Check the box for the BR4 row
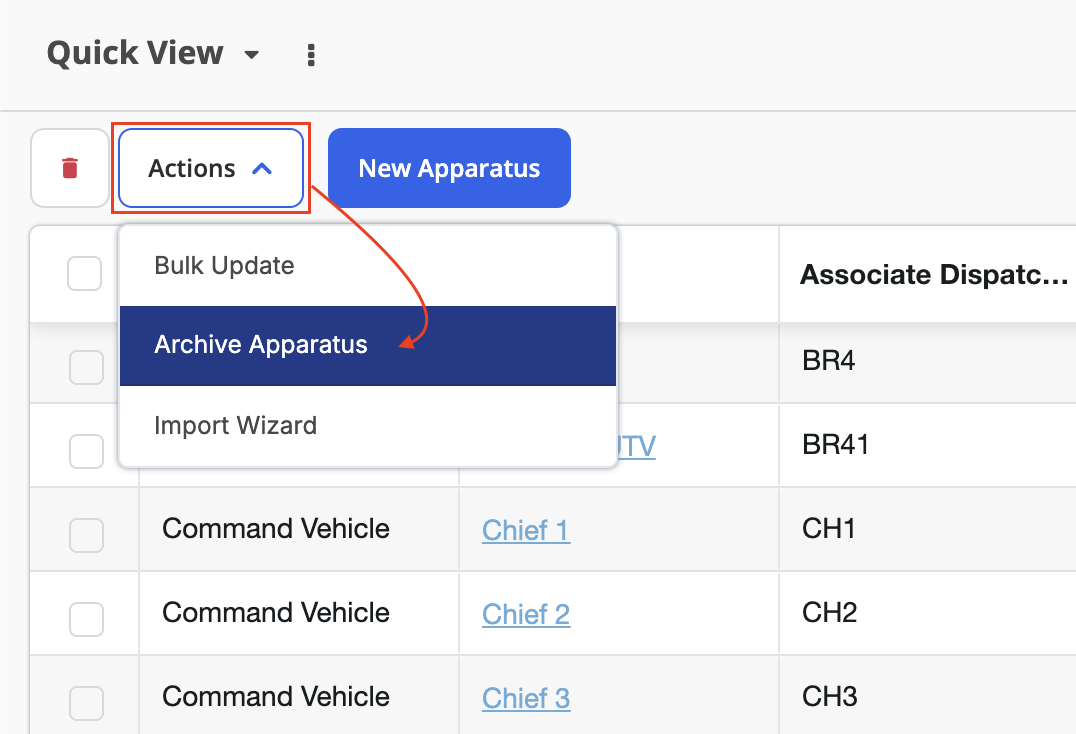The width and height of the screenshot is (1076, 734). tap(86, 368)
